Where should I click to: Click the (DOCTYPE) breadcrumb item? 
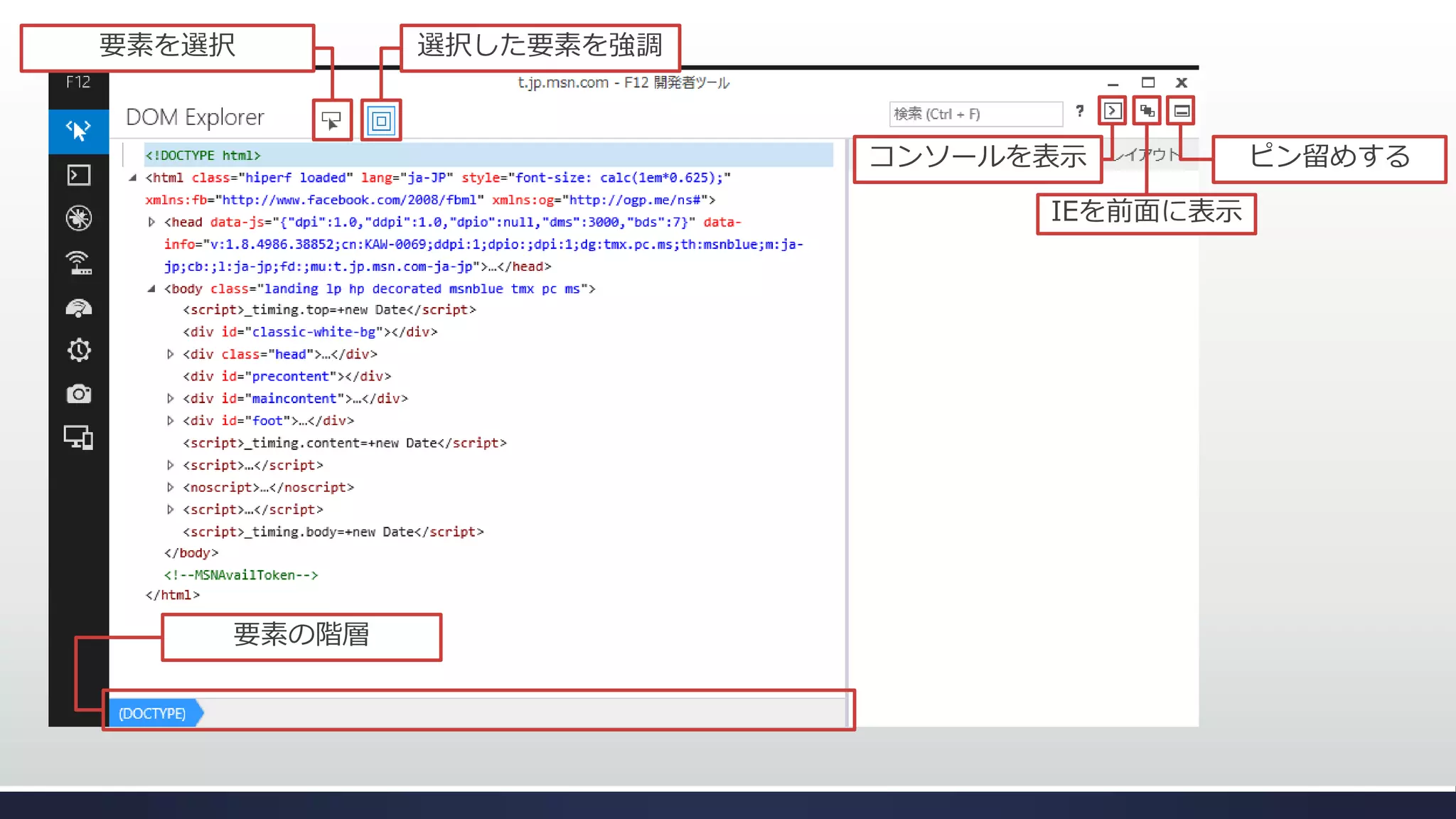click(152, 713)
